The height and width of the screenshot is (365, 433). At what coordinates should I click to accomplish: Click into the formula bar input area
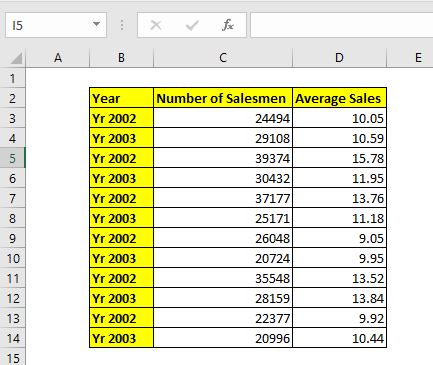point(342,25)
